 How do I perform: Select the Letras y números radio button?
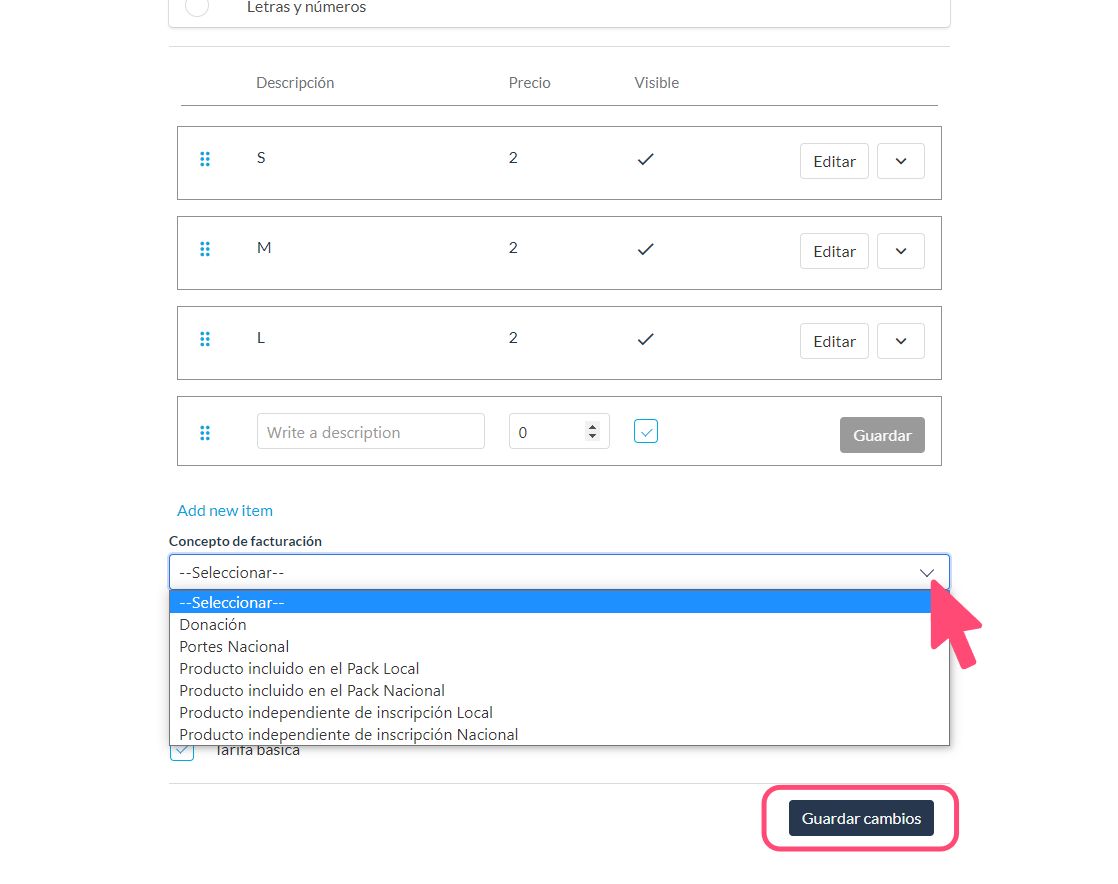tap(197, 8)
